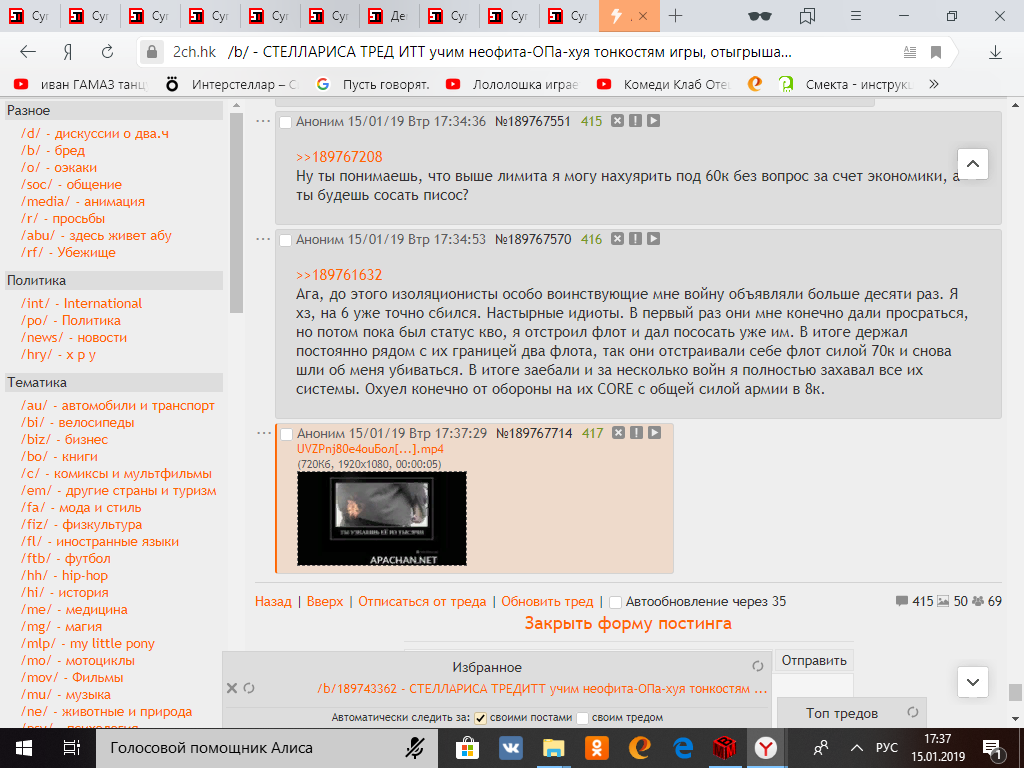The image size is (1024, 768).
Task: Open Пусть говорят bookmark
Action: coord(374,84)
